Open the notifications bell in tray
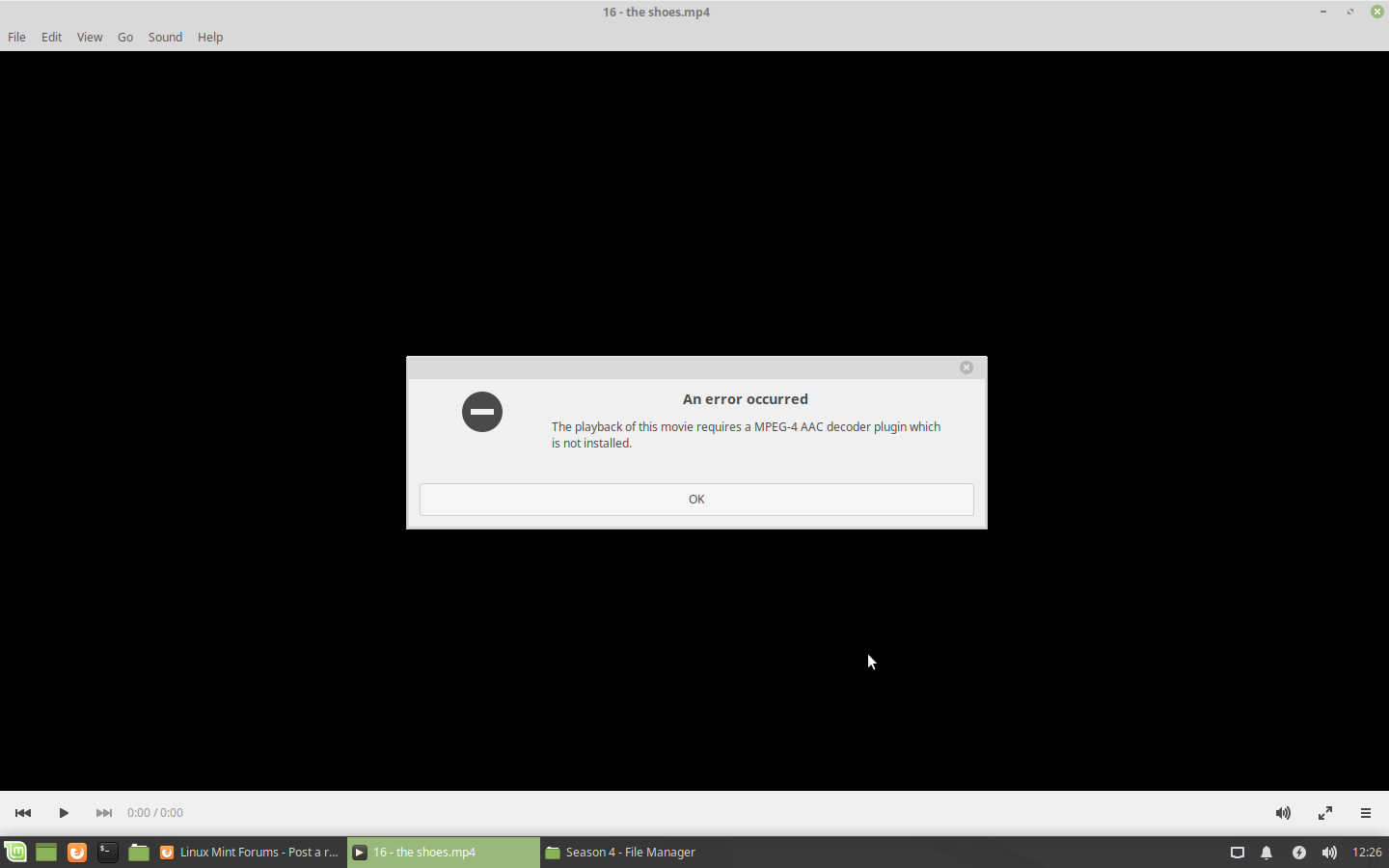The height and width of the screenshot is (868, 1389). (x=1266, y=853)
